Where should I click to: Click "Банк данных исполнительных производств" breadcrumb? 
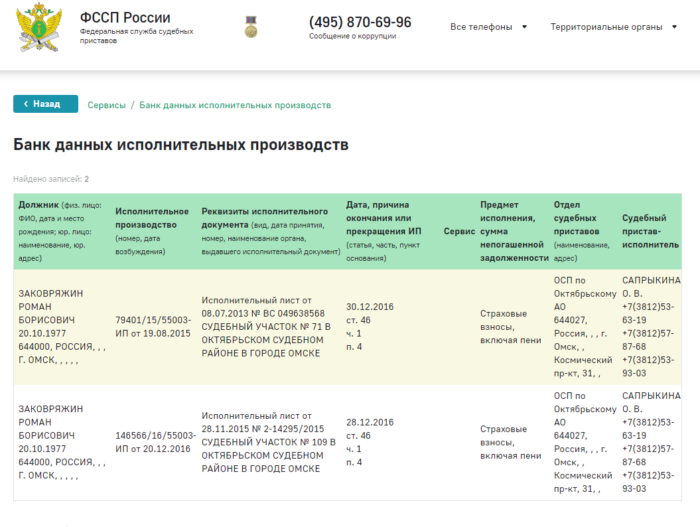[235, 105]
